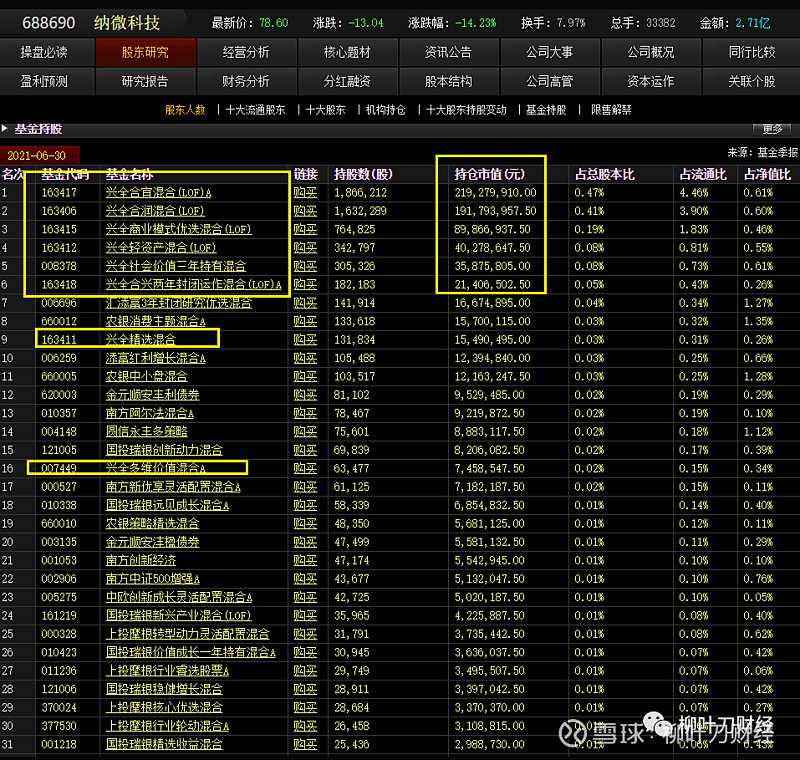Viewport: 800px width, 760px height.
Task: Click the 持仓市值(元) column header
Action: point(490,174)
